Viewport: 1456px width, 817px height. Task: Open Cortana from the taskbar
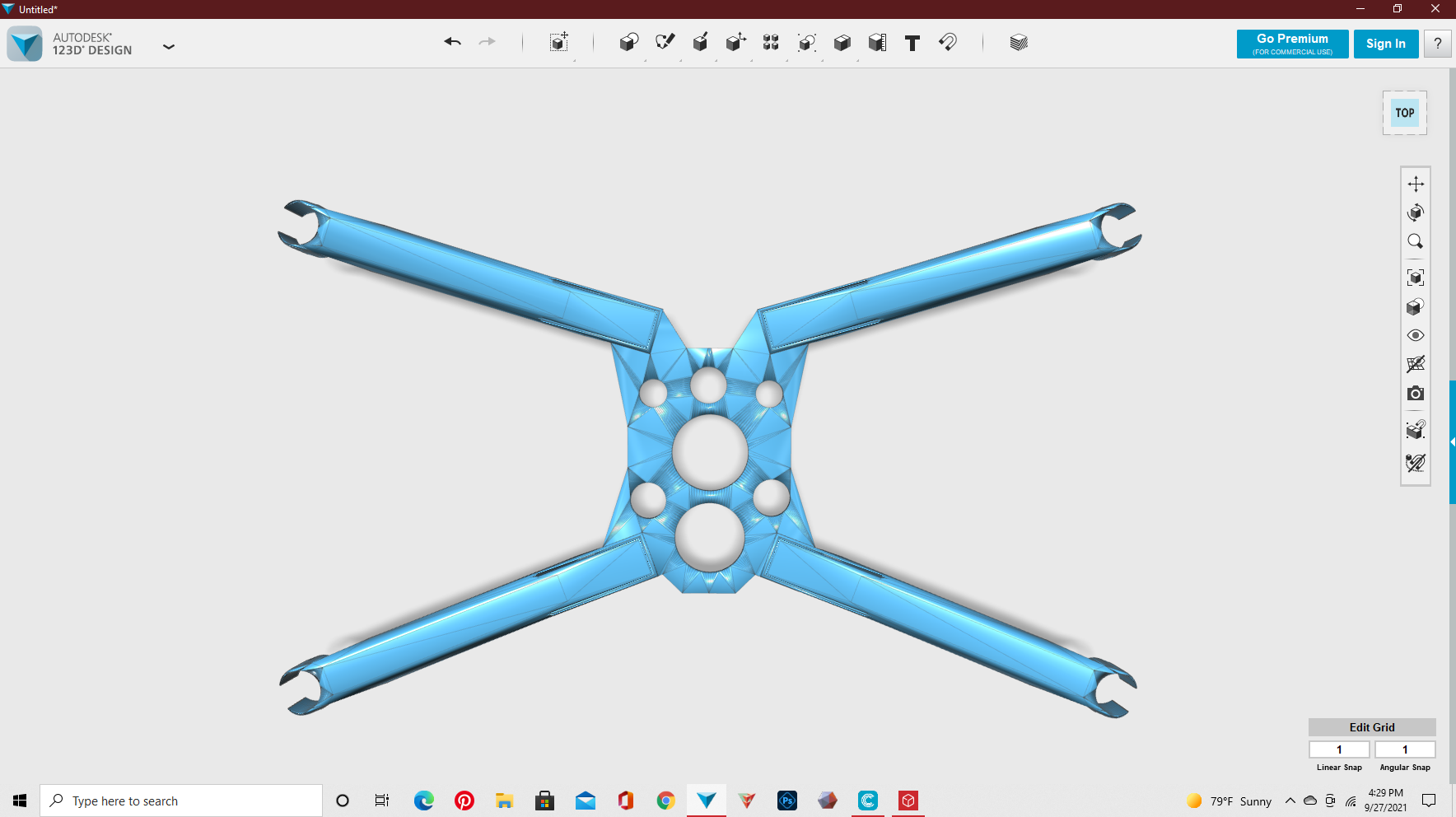coord(343,801)
